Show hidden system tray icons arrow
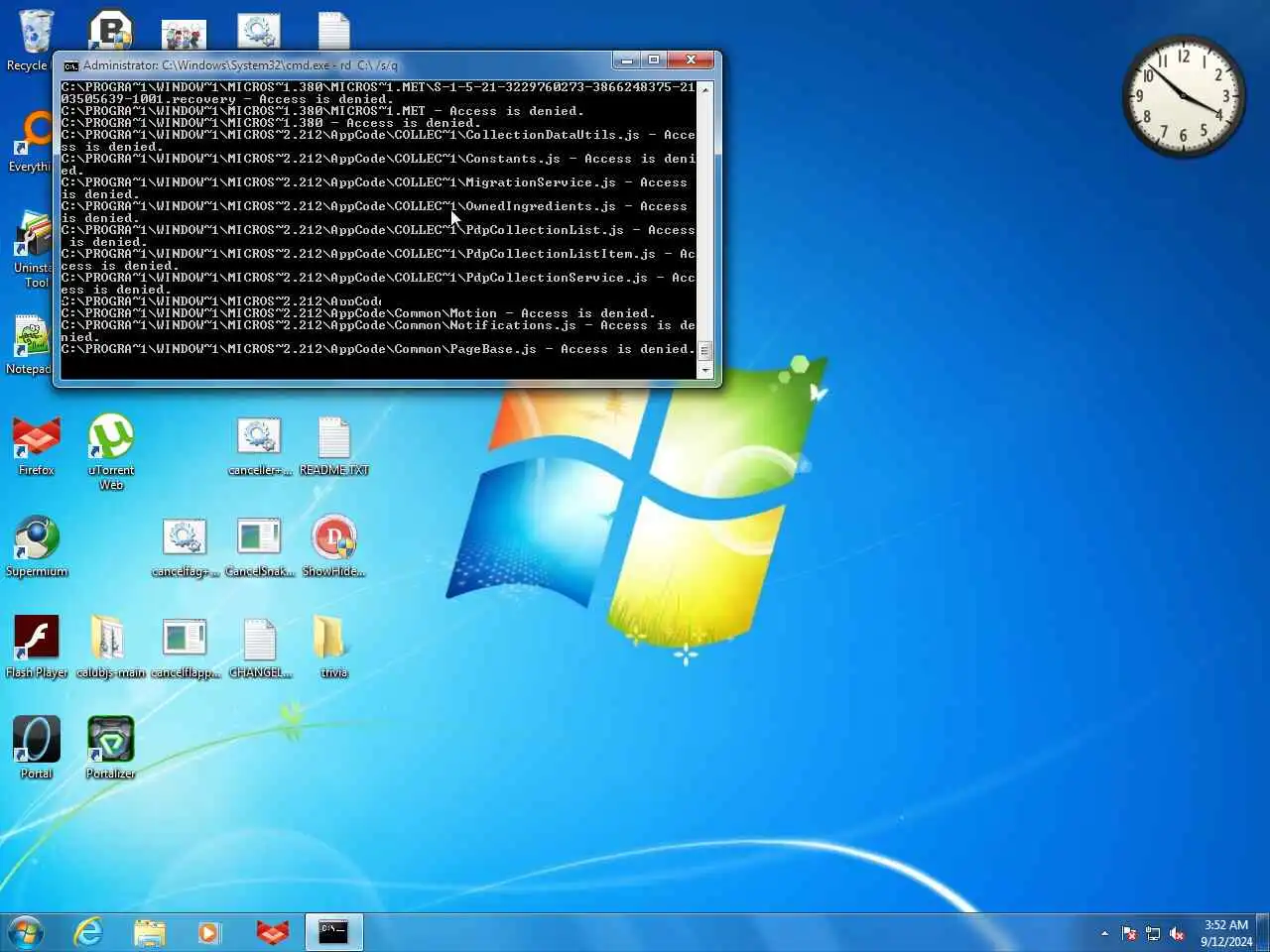This screenshot has height=952, width=1270. (x=1104, y=933)
